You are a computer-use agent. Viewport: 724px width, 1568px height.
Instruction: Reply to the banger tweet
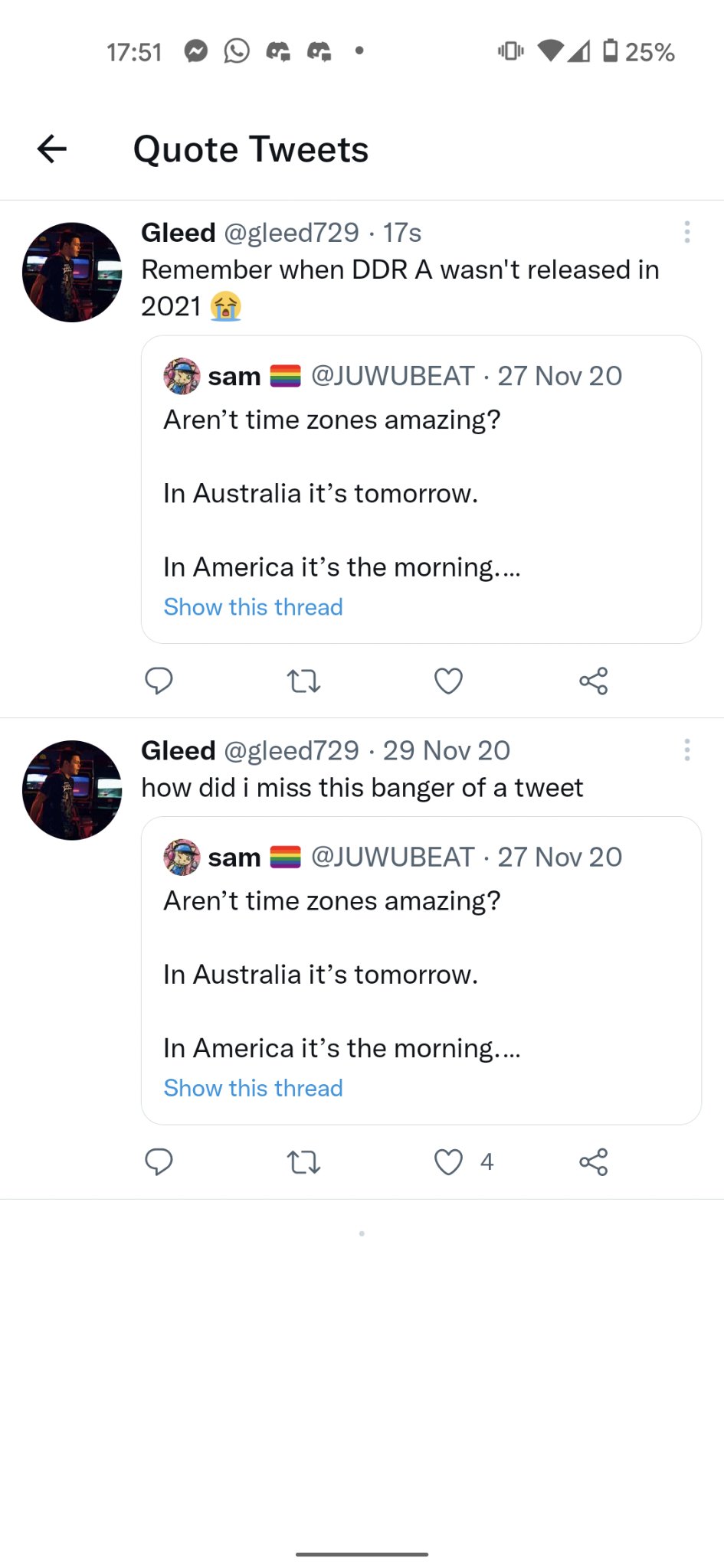(159, 1161)
